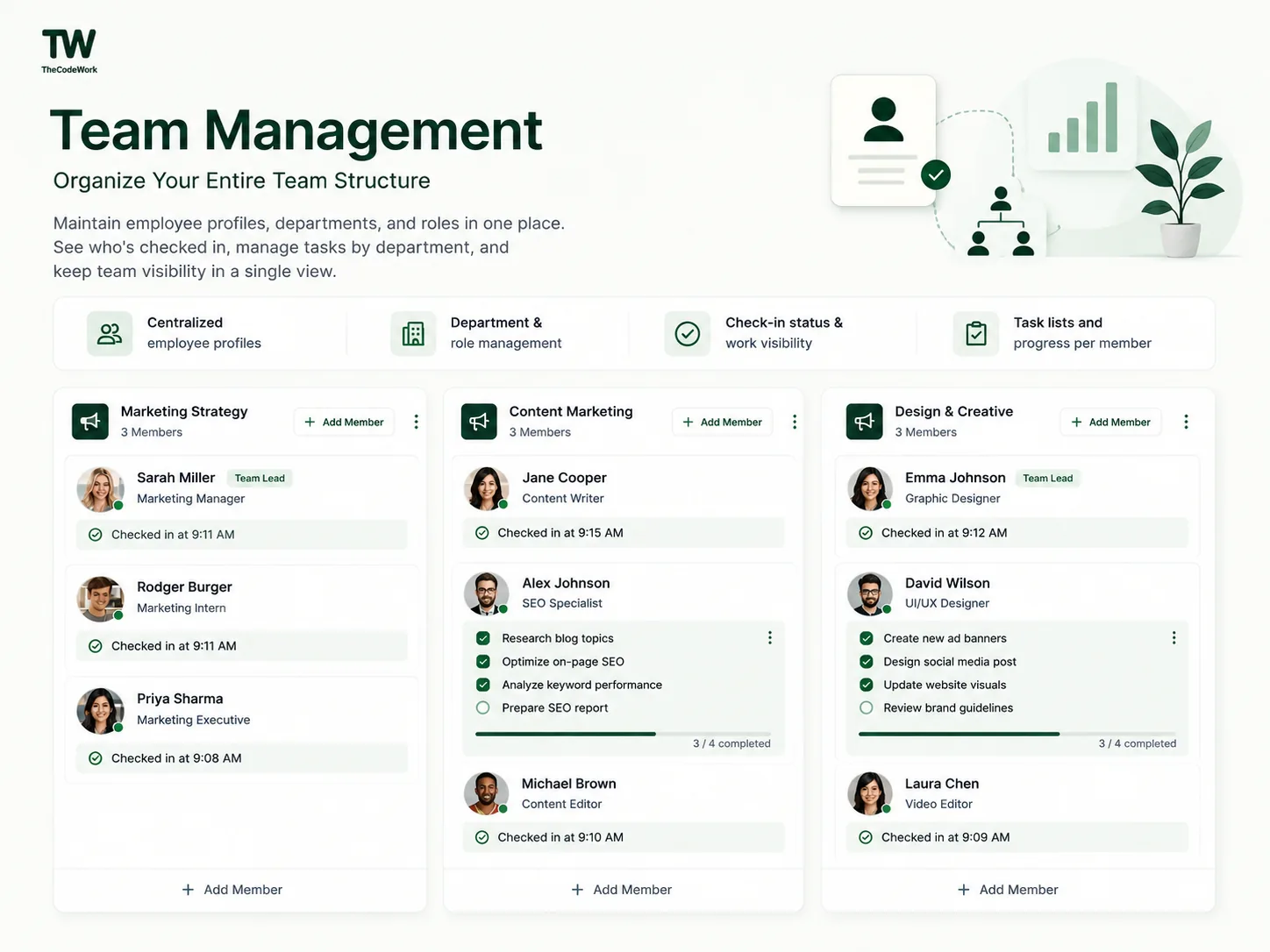The height and width of the screenshot is (952, 1270).
Task: Click the Check-in status circle check icon
Action: [x=688, y=333]
